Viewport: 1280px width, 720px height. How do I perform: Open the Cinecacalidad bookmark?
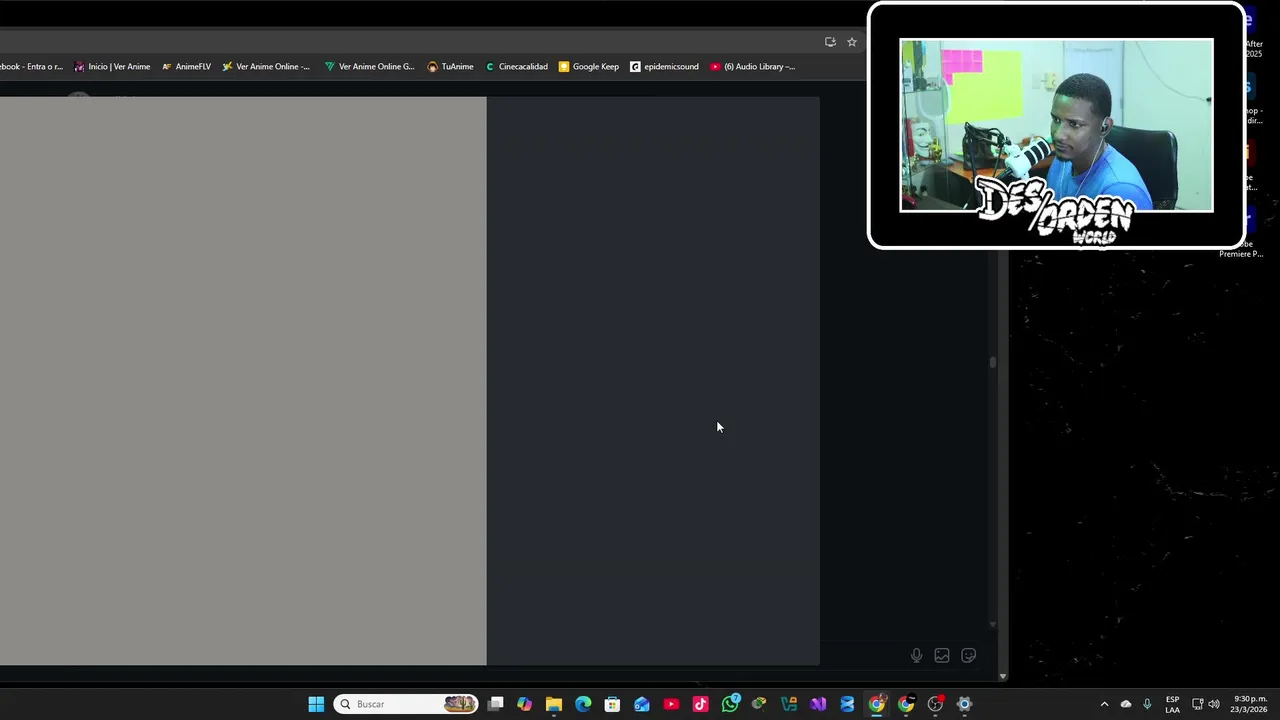coord(516,67)
